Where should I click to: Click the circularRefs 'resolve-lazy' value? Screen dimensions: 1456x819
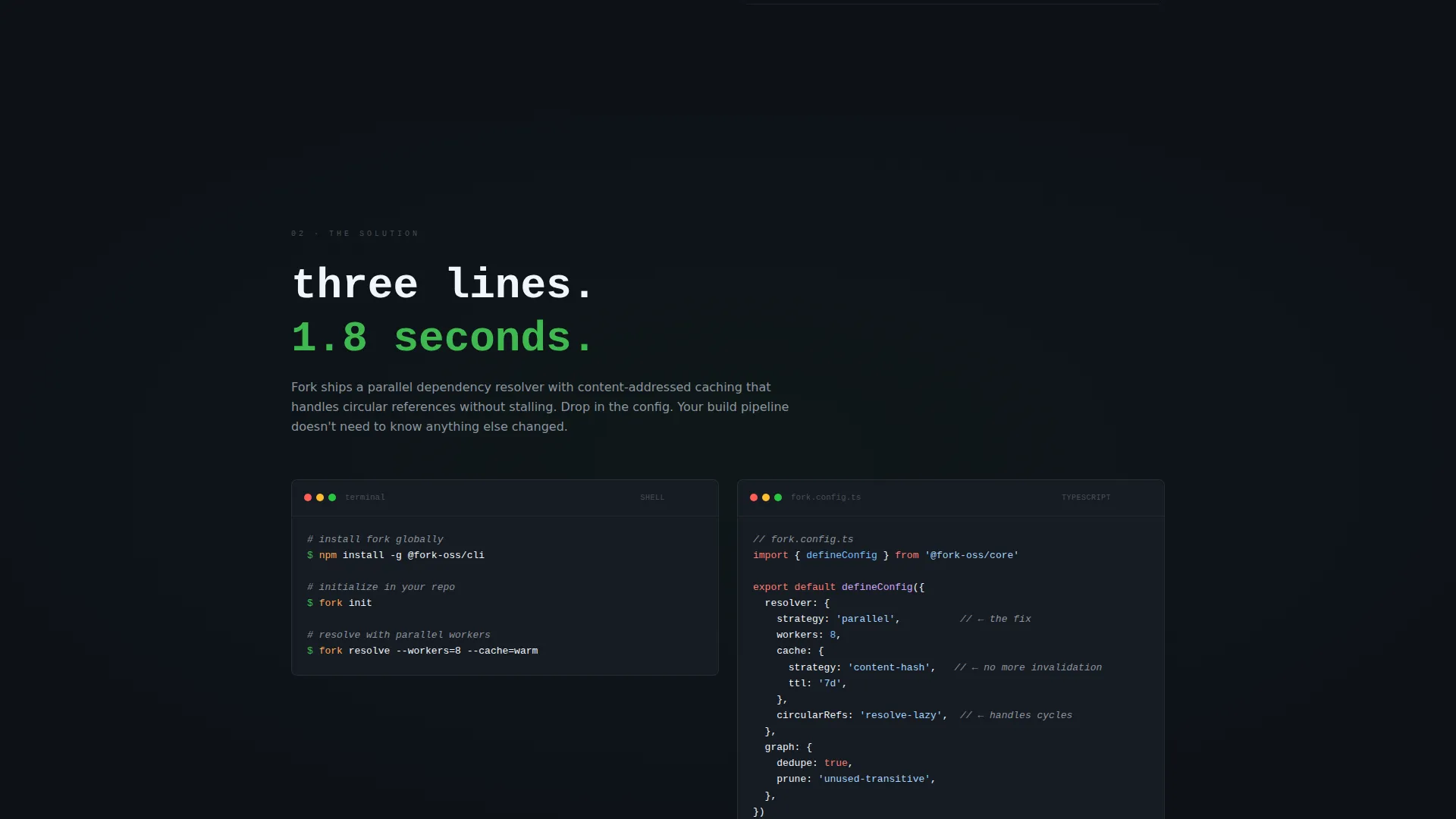[901, 715]
